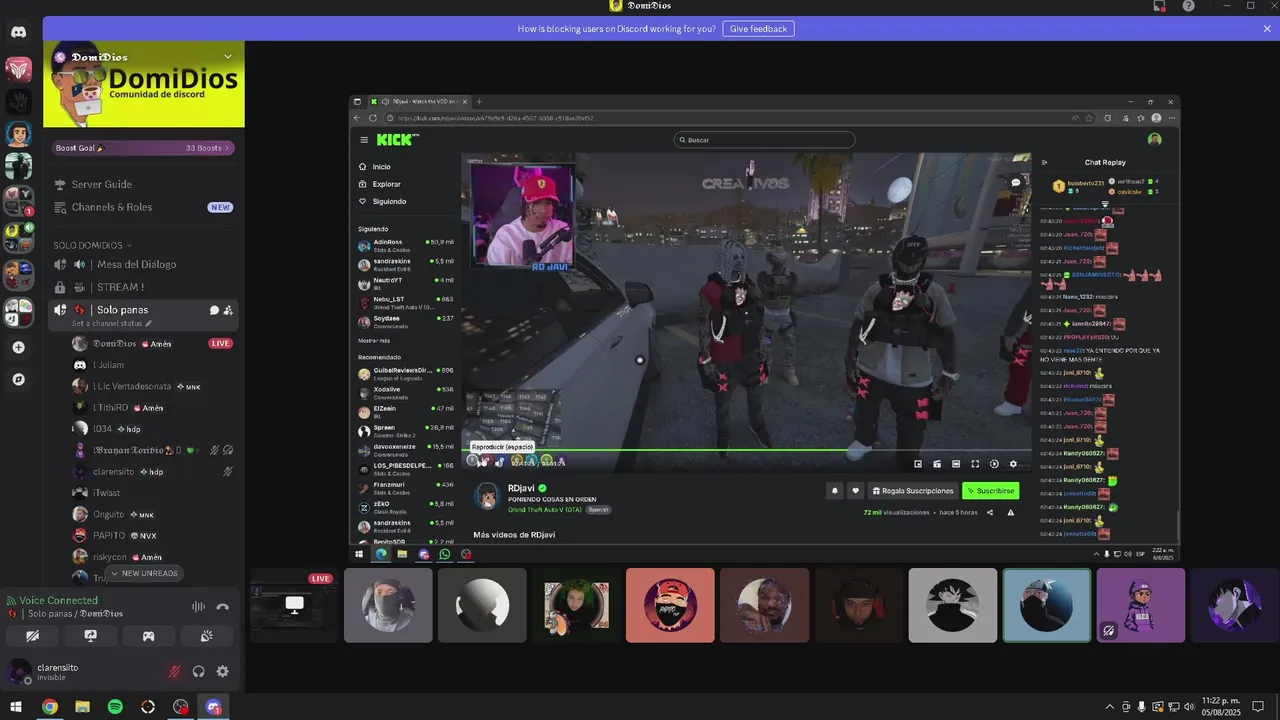Select the locked STREAM ! channel
The width and height of the screenshot is (1280, 720).
click(x=145, y=287)
